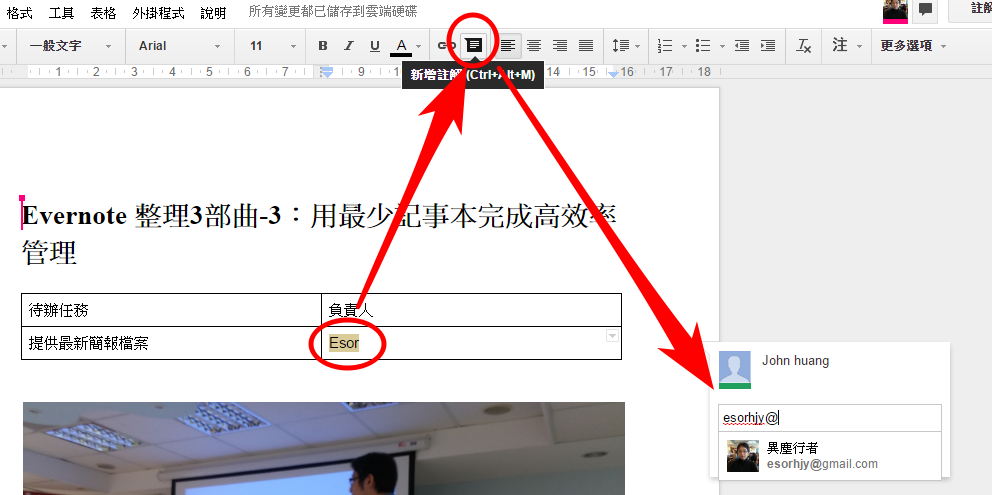992x495 pixels.
Task: Apply bulleted list
Action: (x=702, y=46)
